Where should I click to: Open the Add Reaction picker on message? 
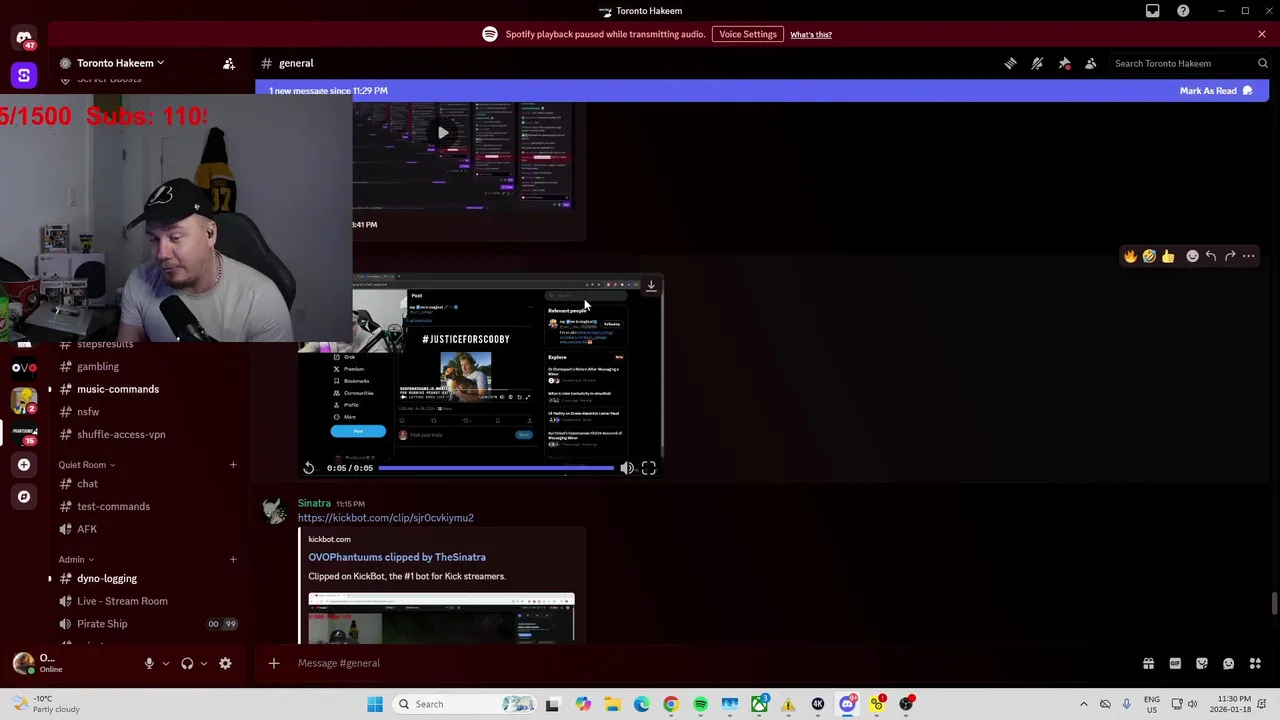click(x=1192, y=257)
